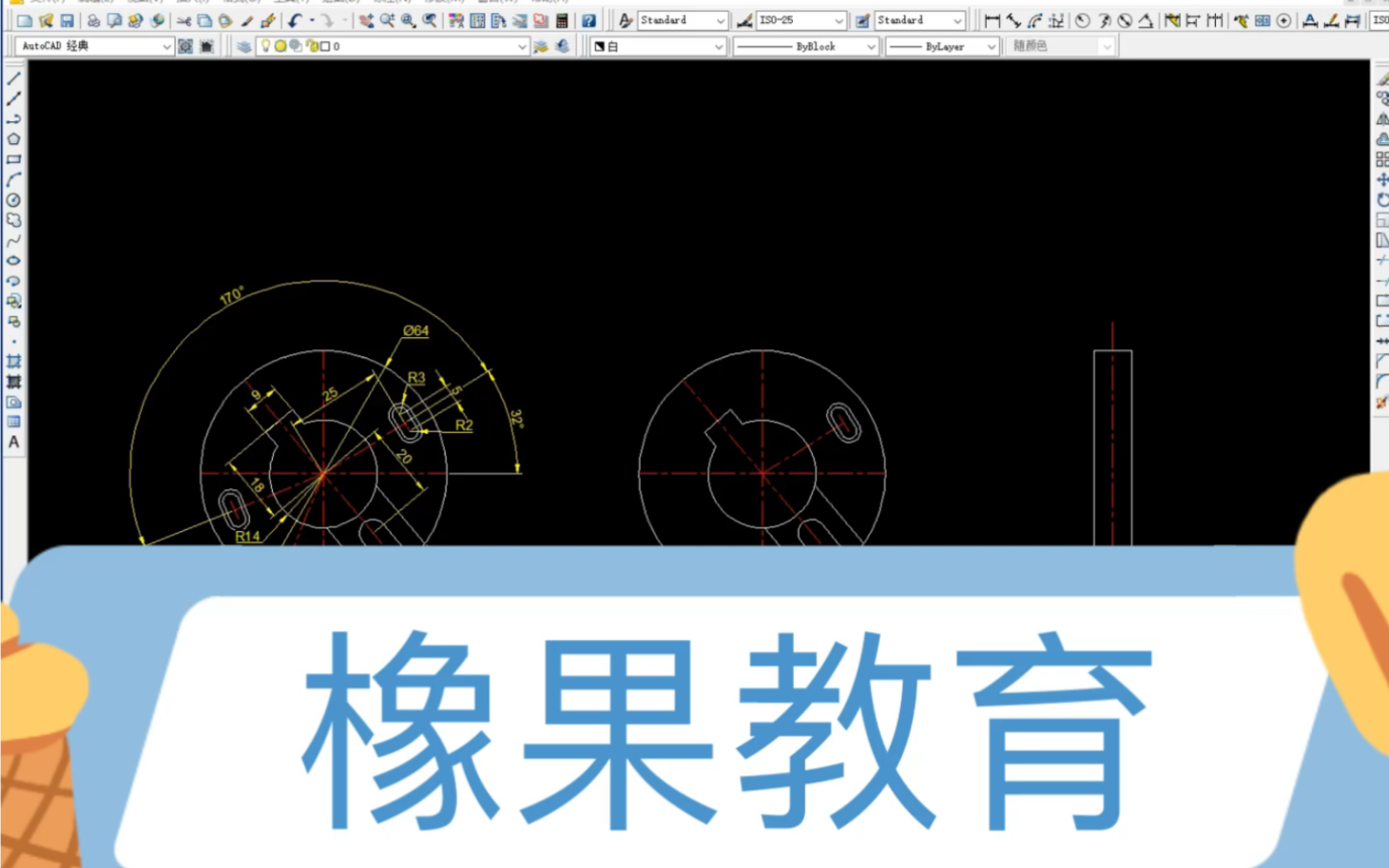Click the Diameter dimension tool
This screenshot has width=1389, height=868.
(x=1125, y=20)
